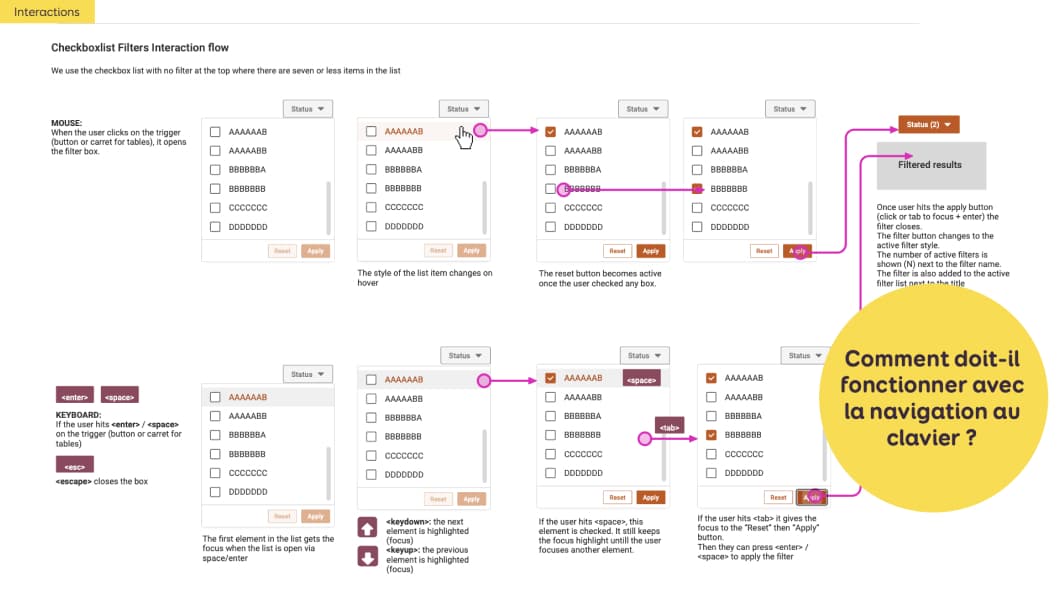Uncheck the checked BBBBBBB box in the last keyboard panel
This screenshot has height=597, width=1061.
tap(711, 435)
